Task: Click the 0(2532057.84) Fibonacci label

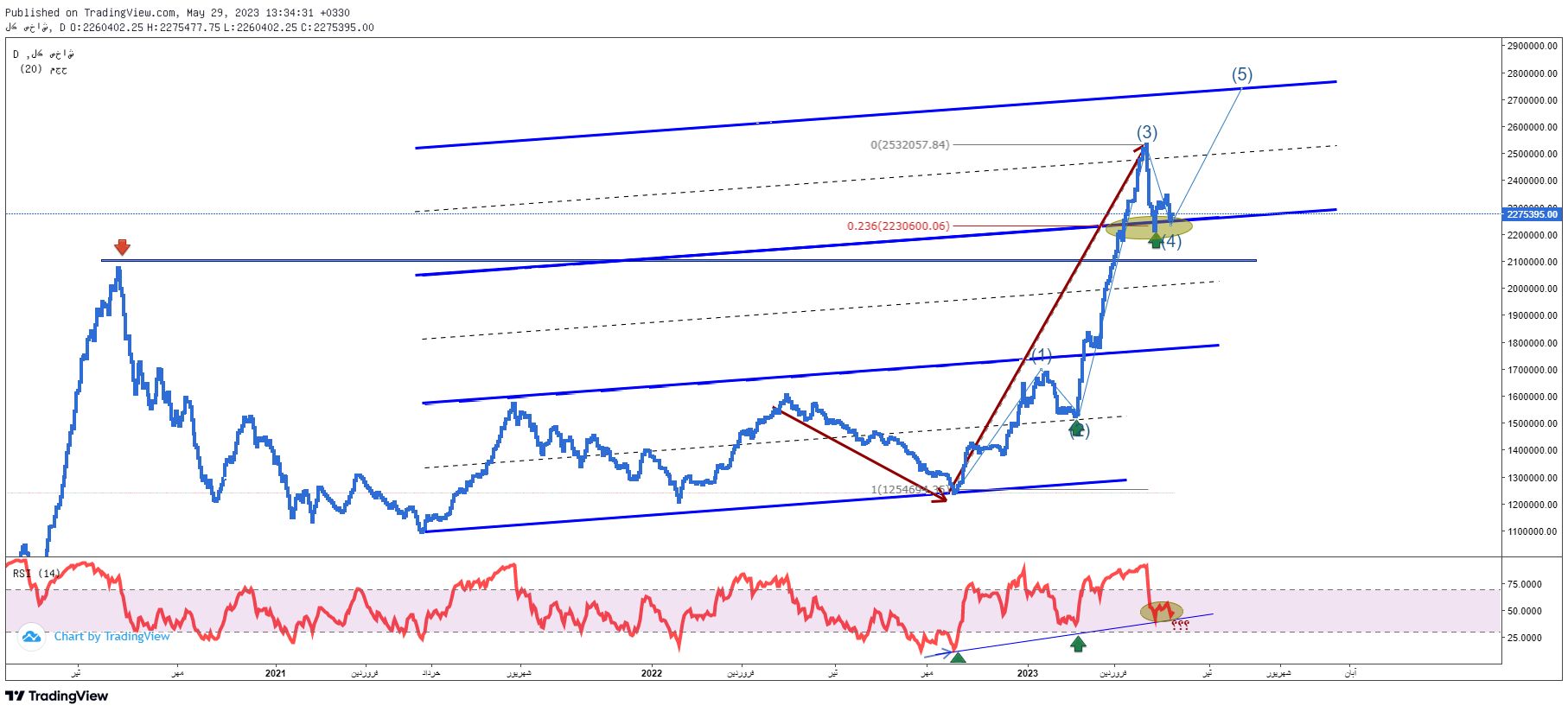Action: click(x=909, y=144)
